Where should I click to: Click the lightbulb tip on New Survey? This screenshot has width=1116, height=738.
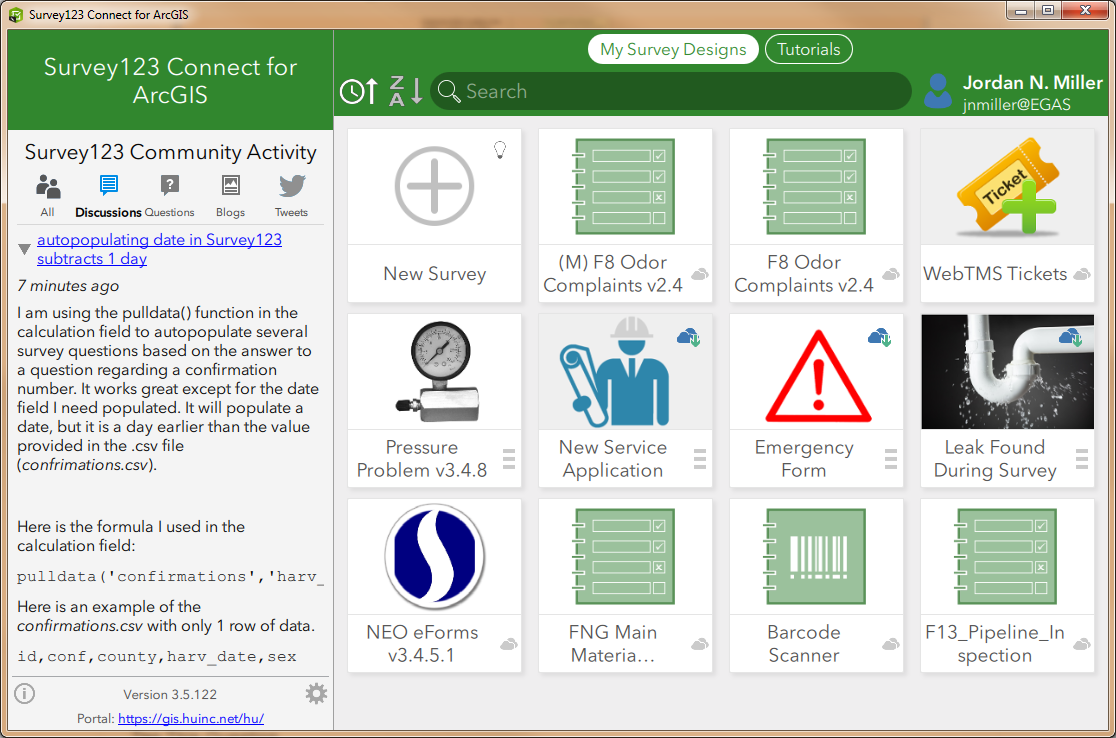point(500,149)
